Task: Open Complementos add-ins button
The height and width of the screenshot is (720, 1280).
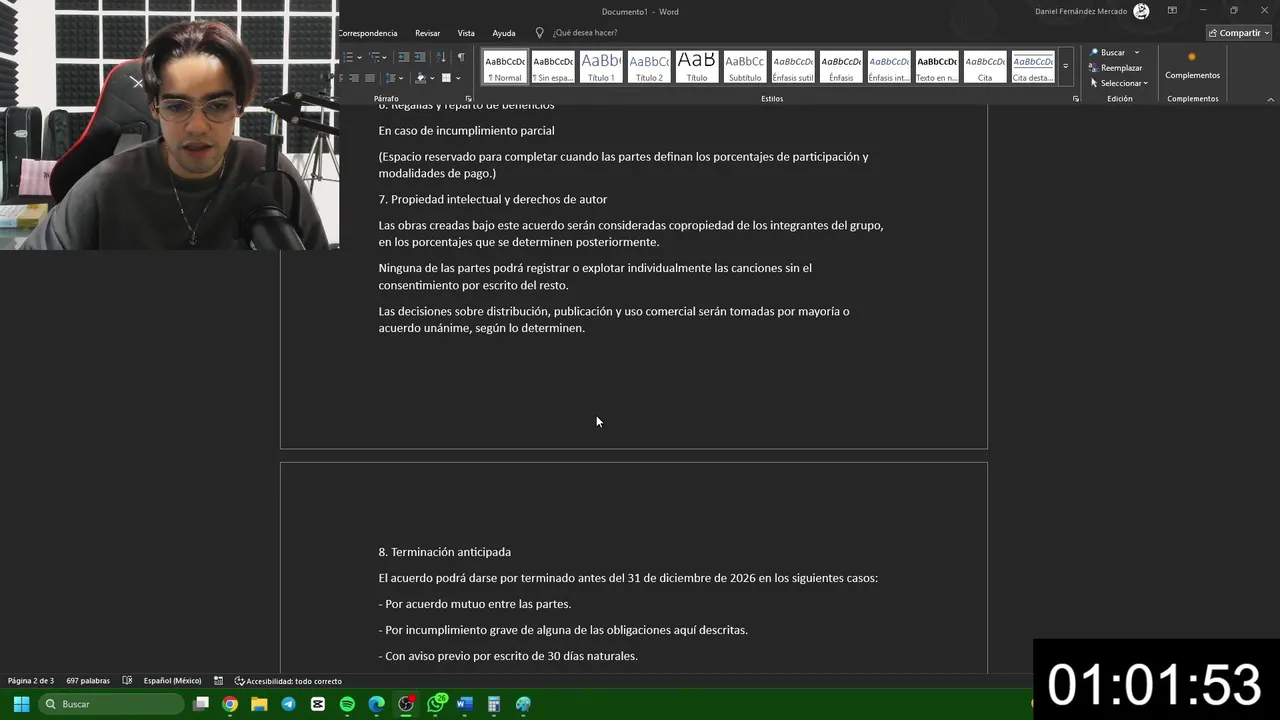Action: pyautogui.click(x=1192, y=66)
